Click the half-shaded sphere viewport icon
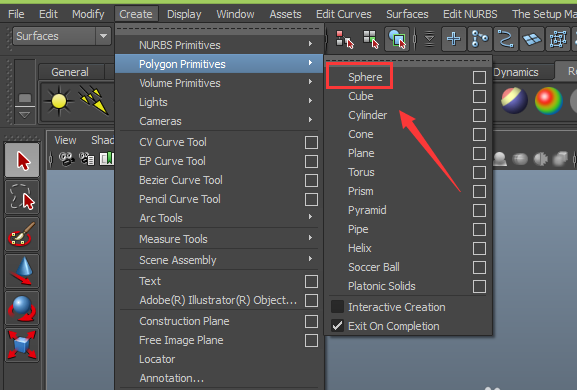Screen dimensions: 577x390 541,159
